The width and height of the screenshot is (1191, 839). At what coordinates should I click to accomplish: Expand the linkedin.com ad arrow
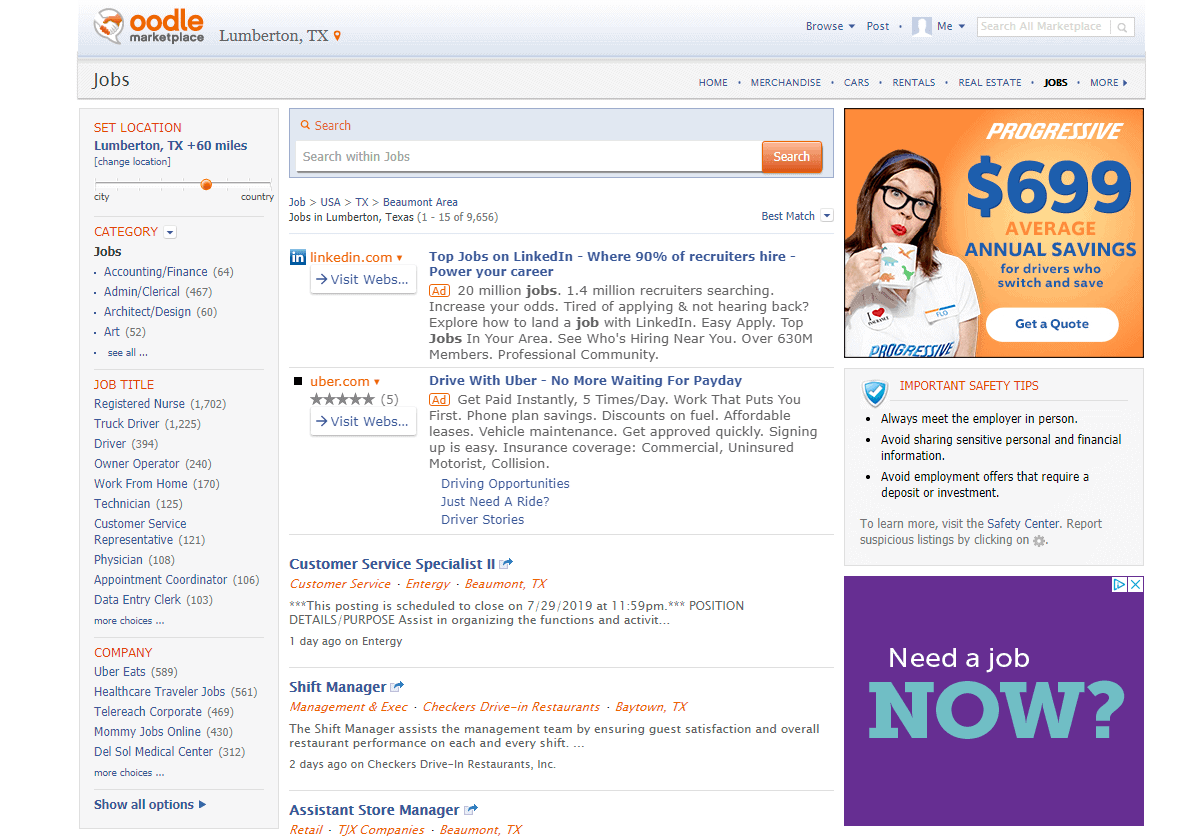point(400,258)
